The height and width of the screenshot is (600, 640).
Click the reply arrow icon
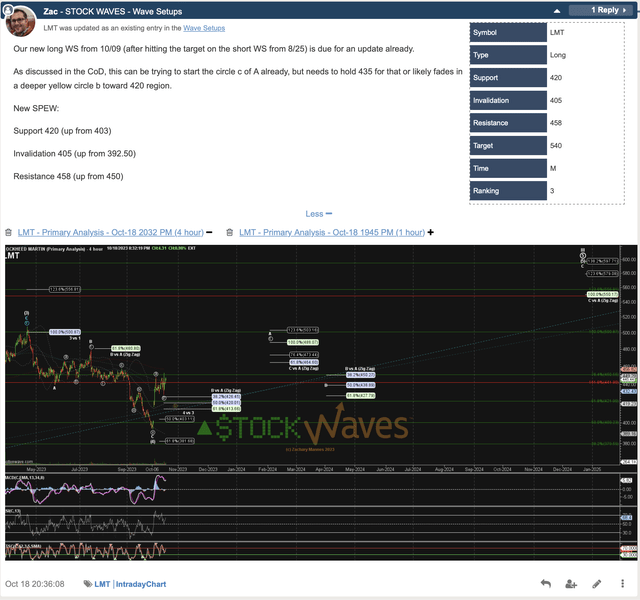pos(545,583)
